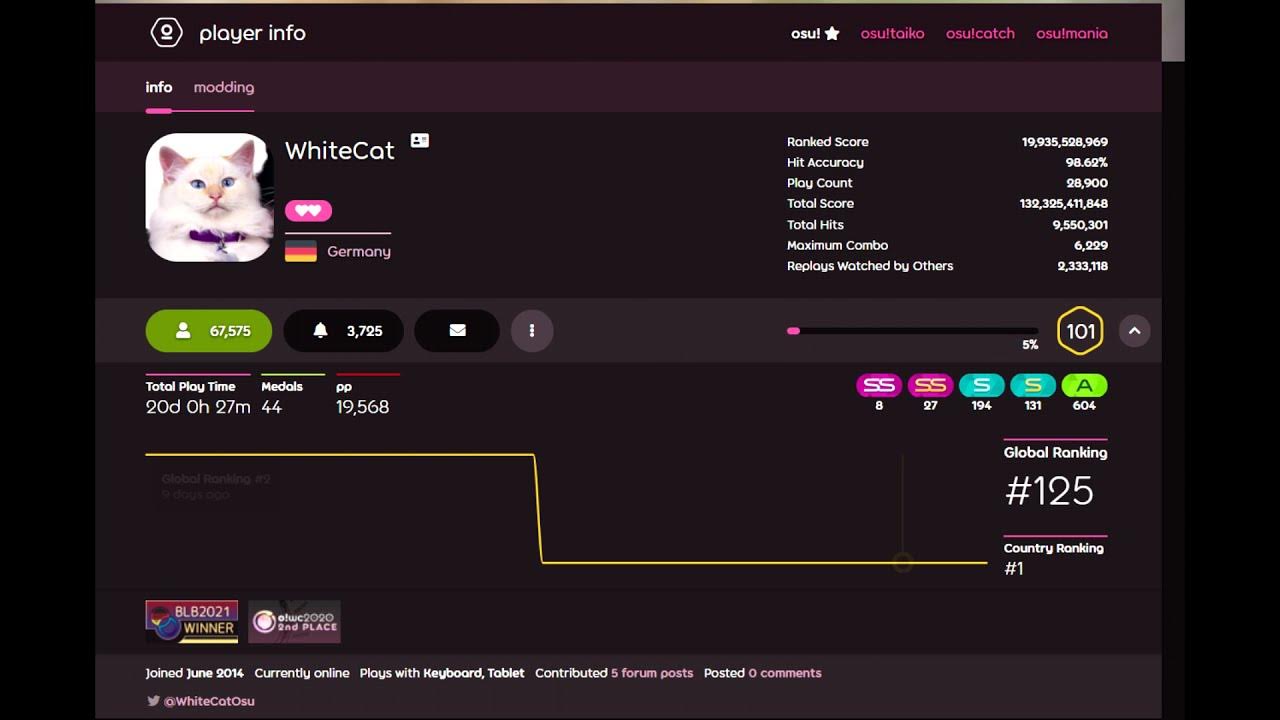Click the profile card icon beside WhiteCat
The height and width of the screenshot is (720, 1280).
click(420, 141)
